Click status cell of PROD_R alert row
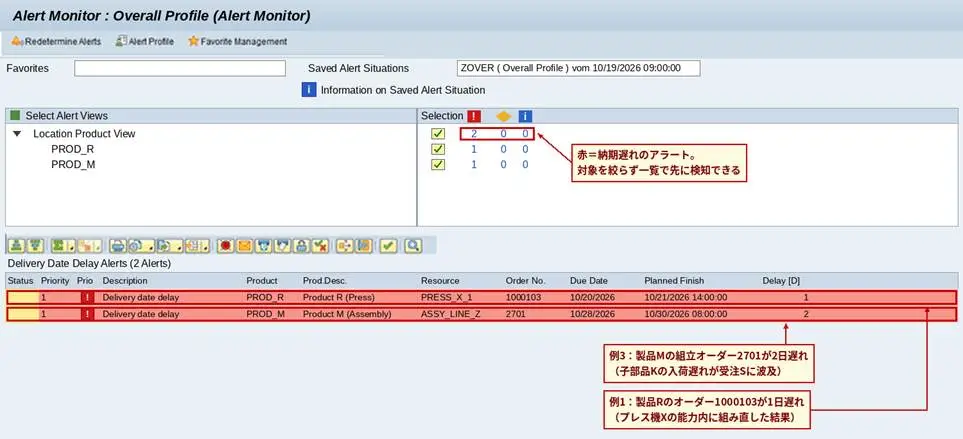The height and width of the screenshot is (439, 963). [22, 298]
